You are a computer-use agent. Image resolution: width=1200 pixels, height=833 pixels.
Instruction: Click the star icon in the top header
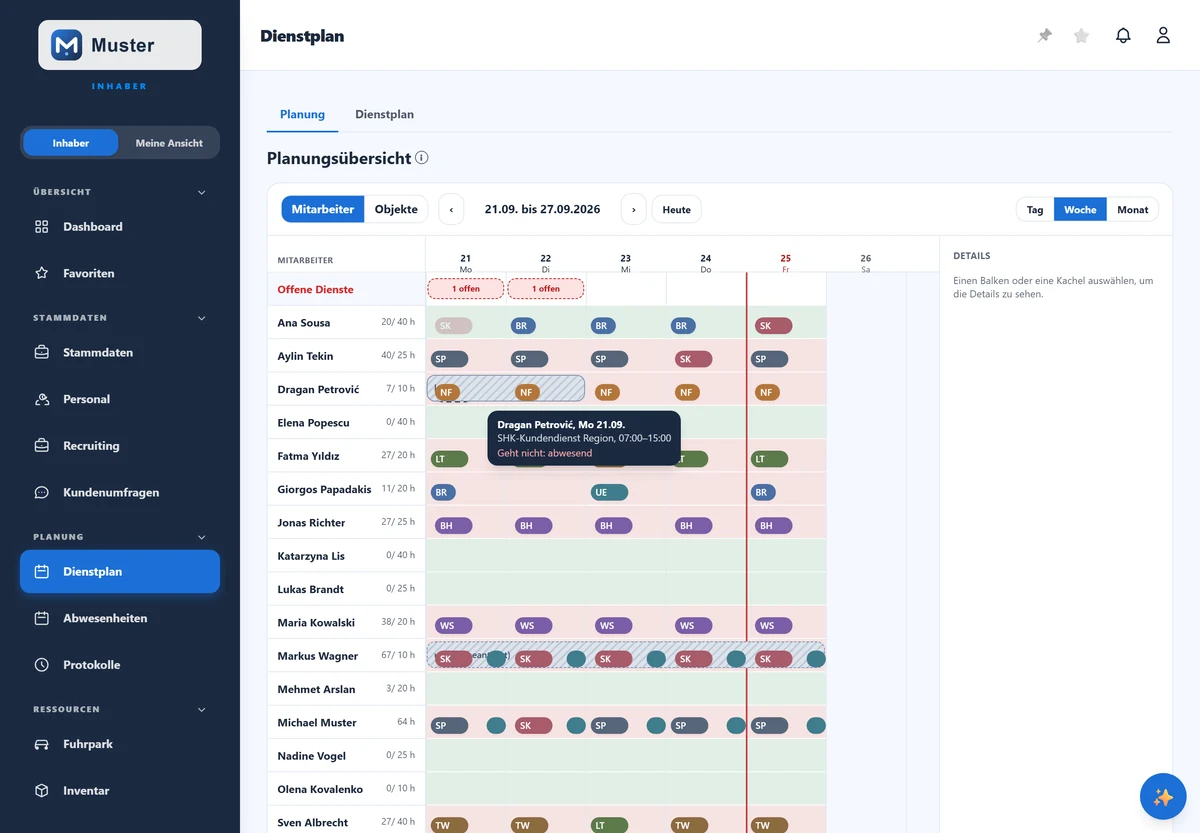tap(1081, 36)
